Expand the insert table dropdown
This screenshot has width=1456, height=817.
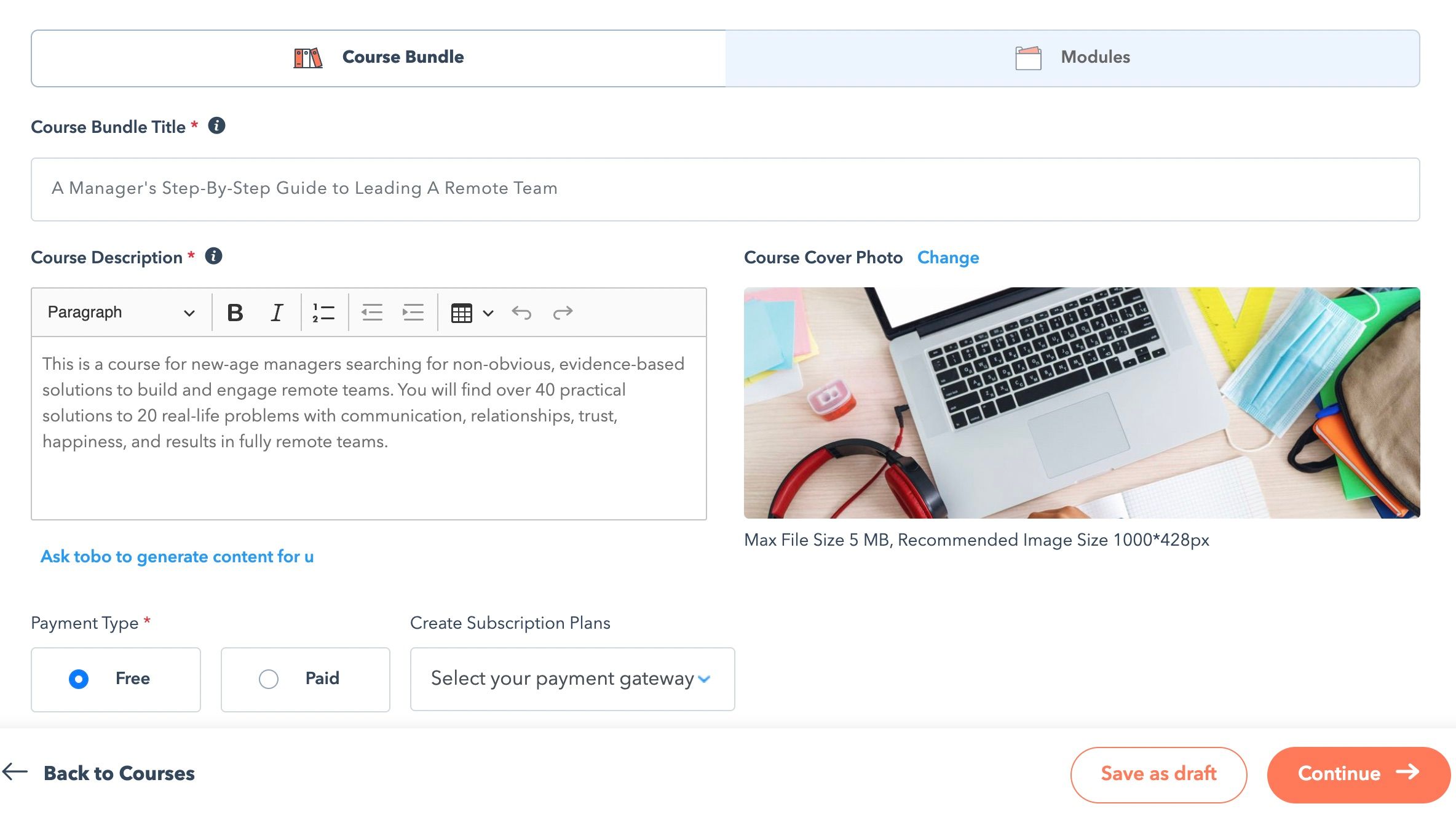[x=488, y=313]
